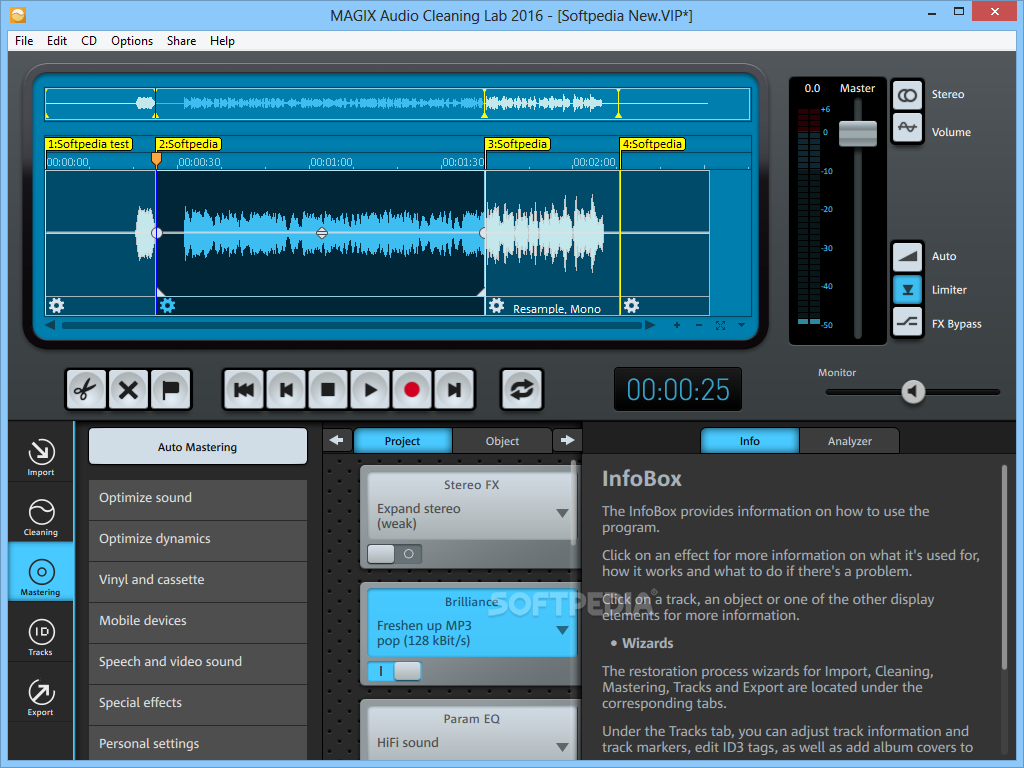Toggle the master Limiter
This screenshot has width=1024, height=768.
coord(907,289)
